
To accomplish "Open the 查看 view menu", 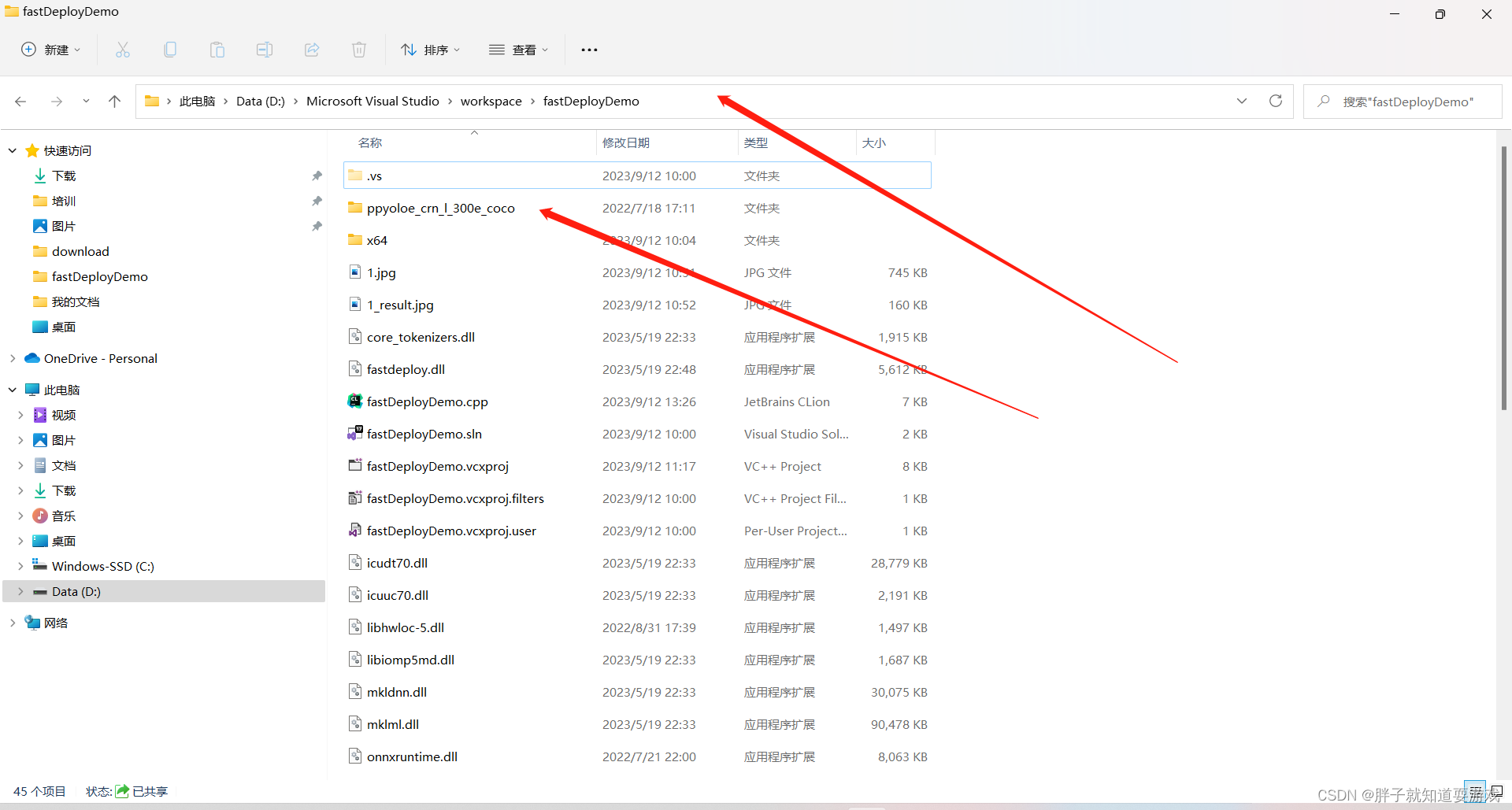I will 518,49.
